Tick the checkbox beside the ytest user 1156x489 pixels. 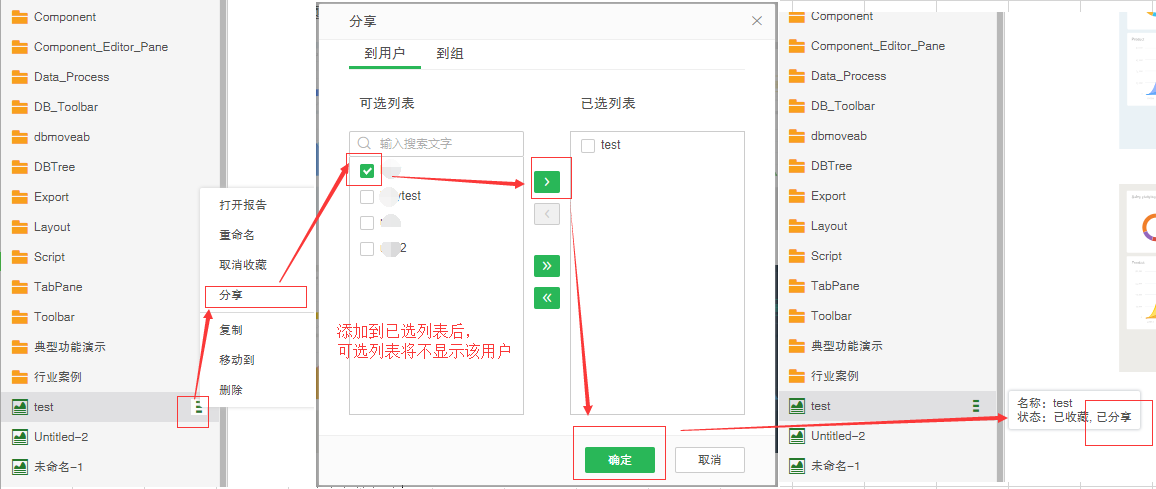(x=367, y=196)
